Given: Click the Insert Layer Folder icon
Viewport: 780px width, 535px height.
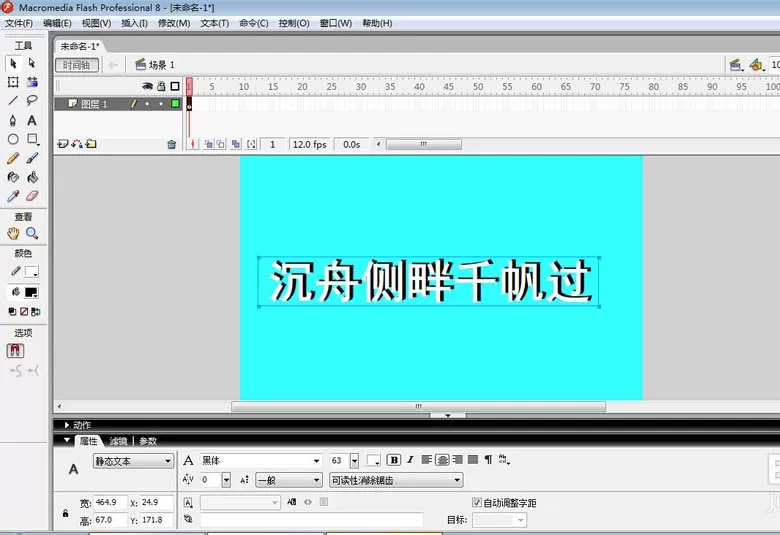Looking at the screenshot, I should pos(91,144).
